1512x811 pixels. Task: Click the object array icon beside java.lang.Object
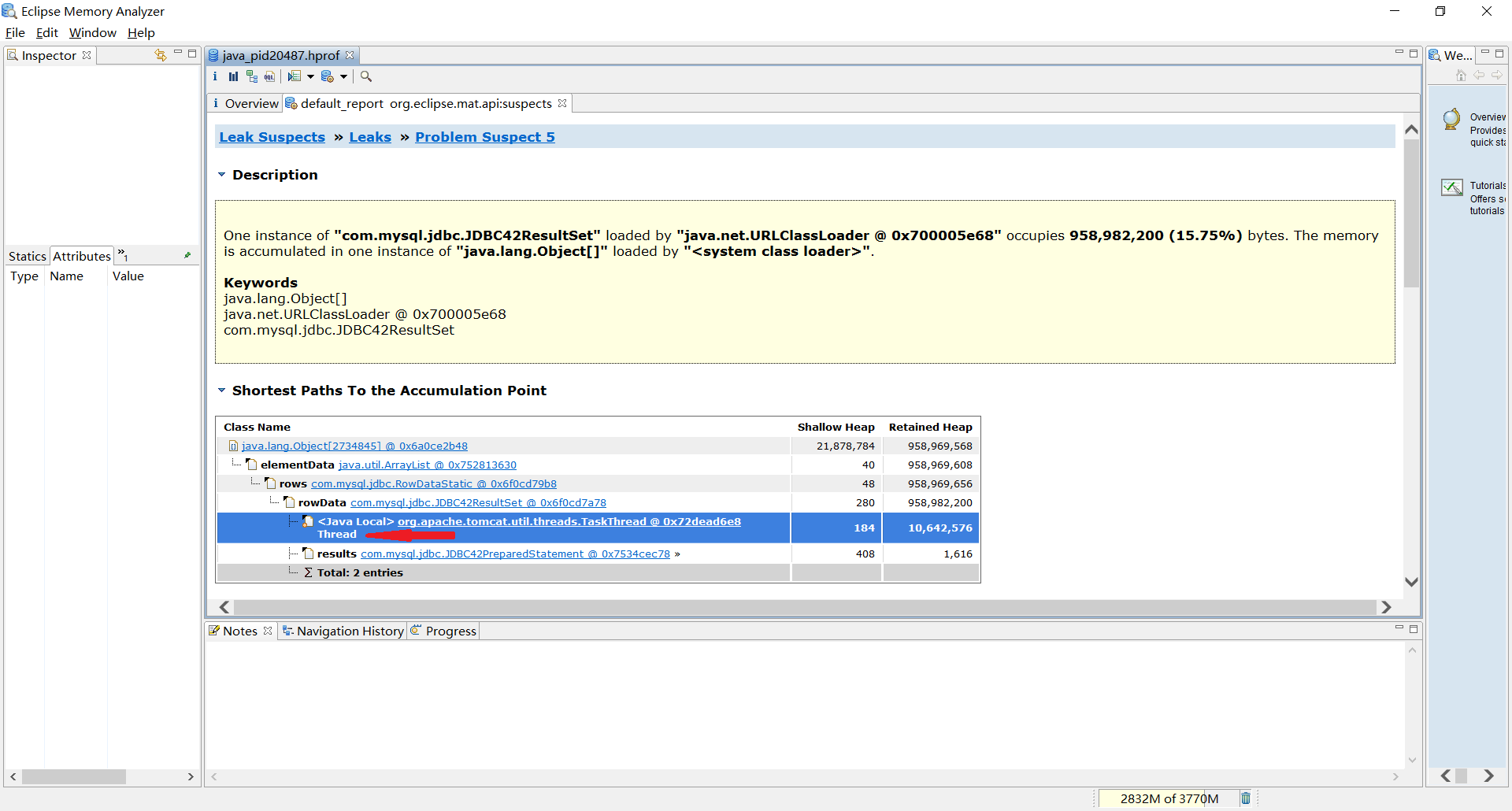click(233, 446)
